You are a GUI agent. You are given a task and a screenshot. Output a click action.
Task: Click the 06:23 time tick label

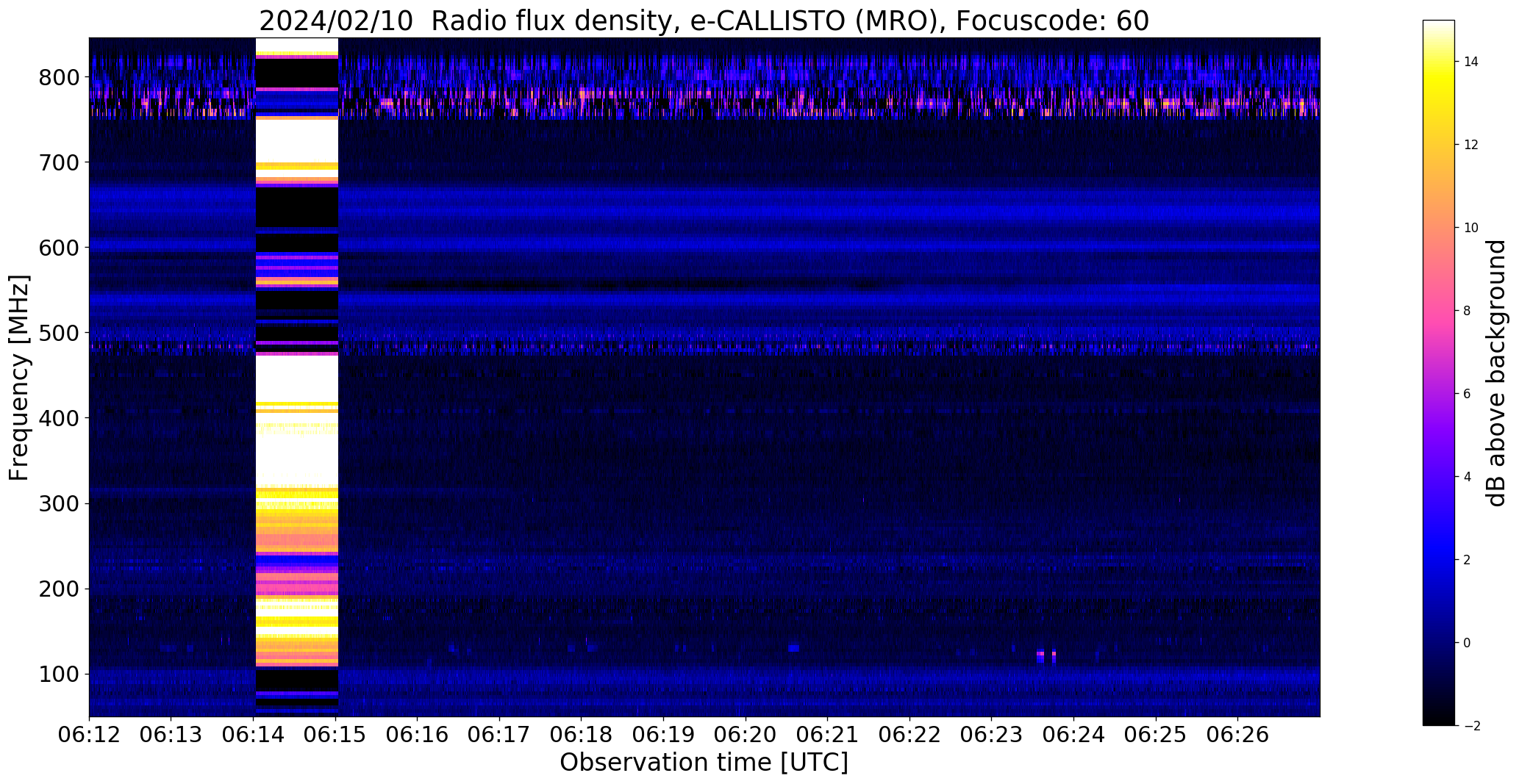[x=992, y=736]
